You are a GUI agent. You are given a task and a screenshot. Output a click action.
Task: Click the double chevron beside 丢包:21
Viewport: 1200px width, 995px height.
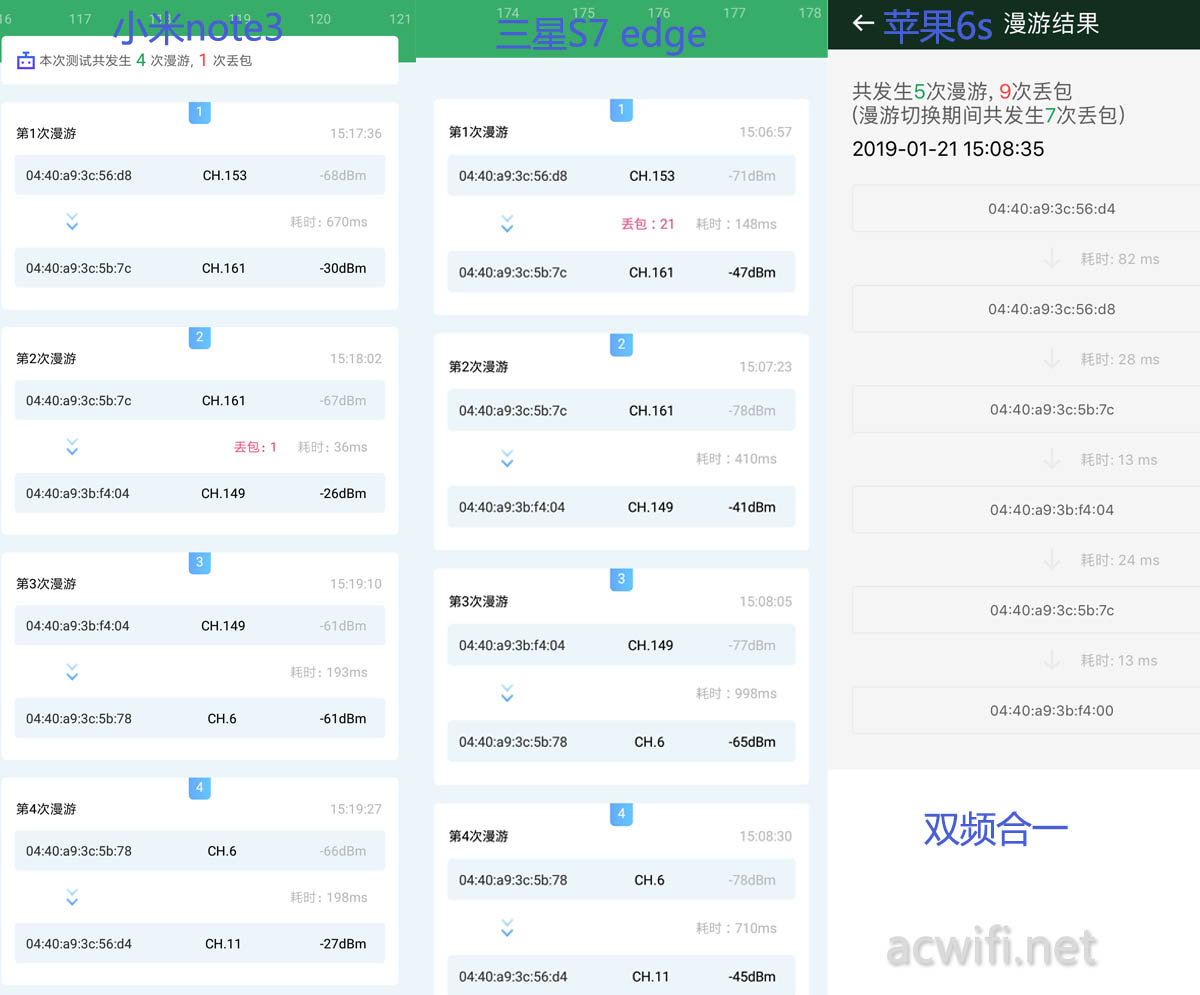507,224
